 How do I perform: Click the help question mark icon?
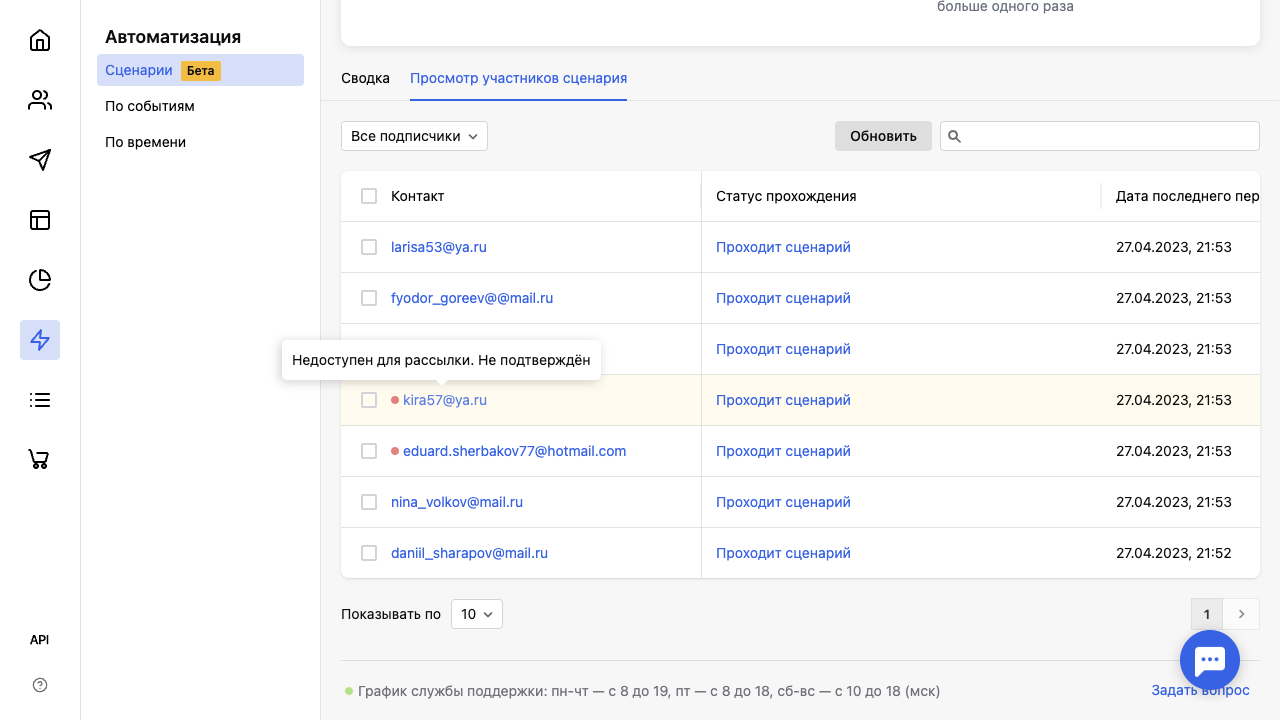click(40, 685)
